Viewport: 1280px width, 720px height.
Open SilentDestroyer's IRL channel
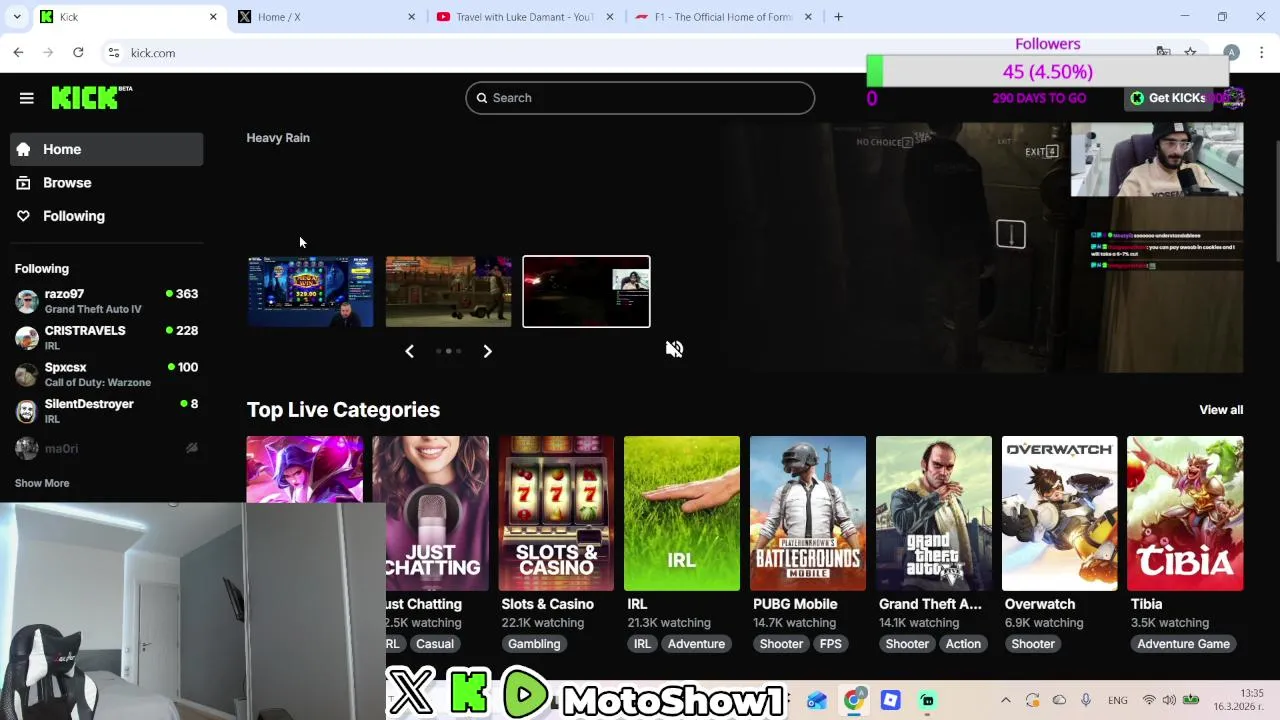click(x=107, y=411)
